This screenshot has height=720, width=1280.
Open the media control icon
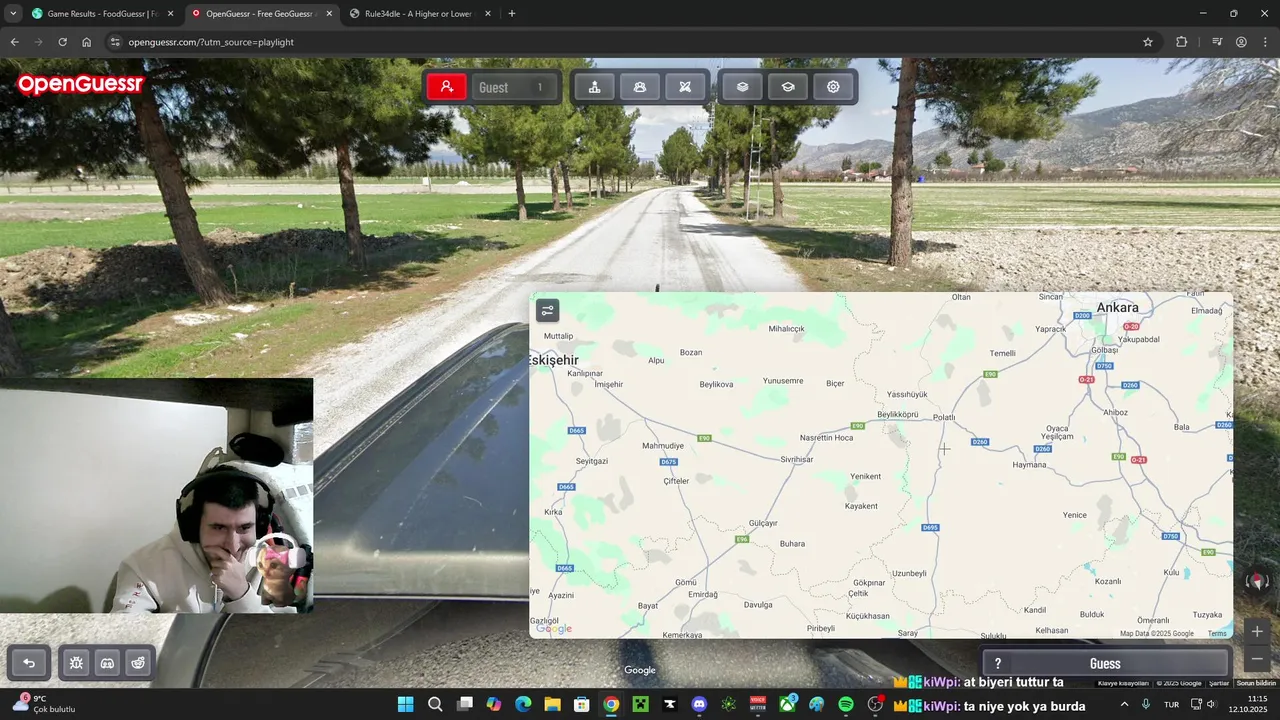[1217, 42]
